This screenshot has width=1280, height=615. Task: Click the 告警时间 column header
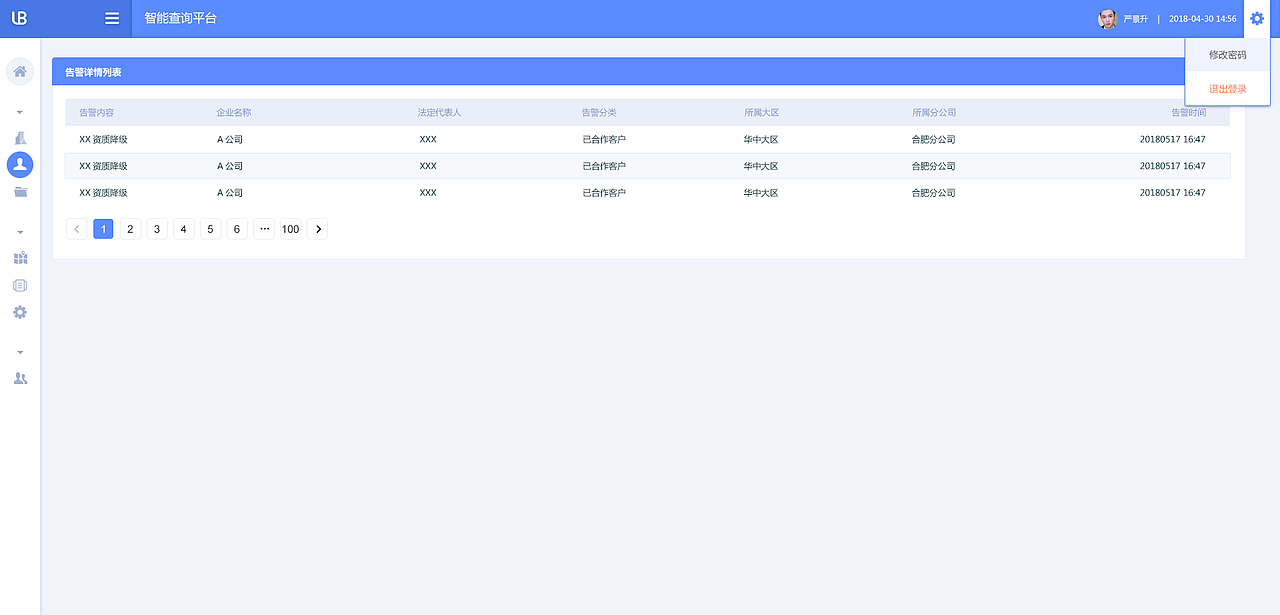tap(1189, 113)
